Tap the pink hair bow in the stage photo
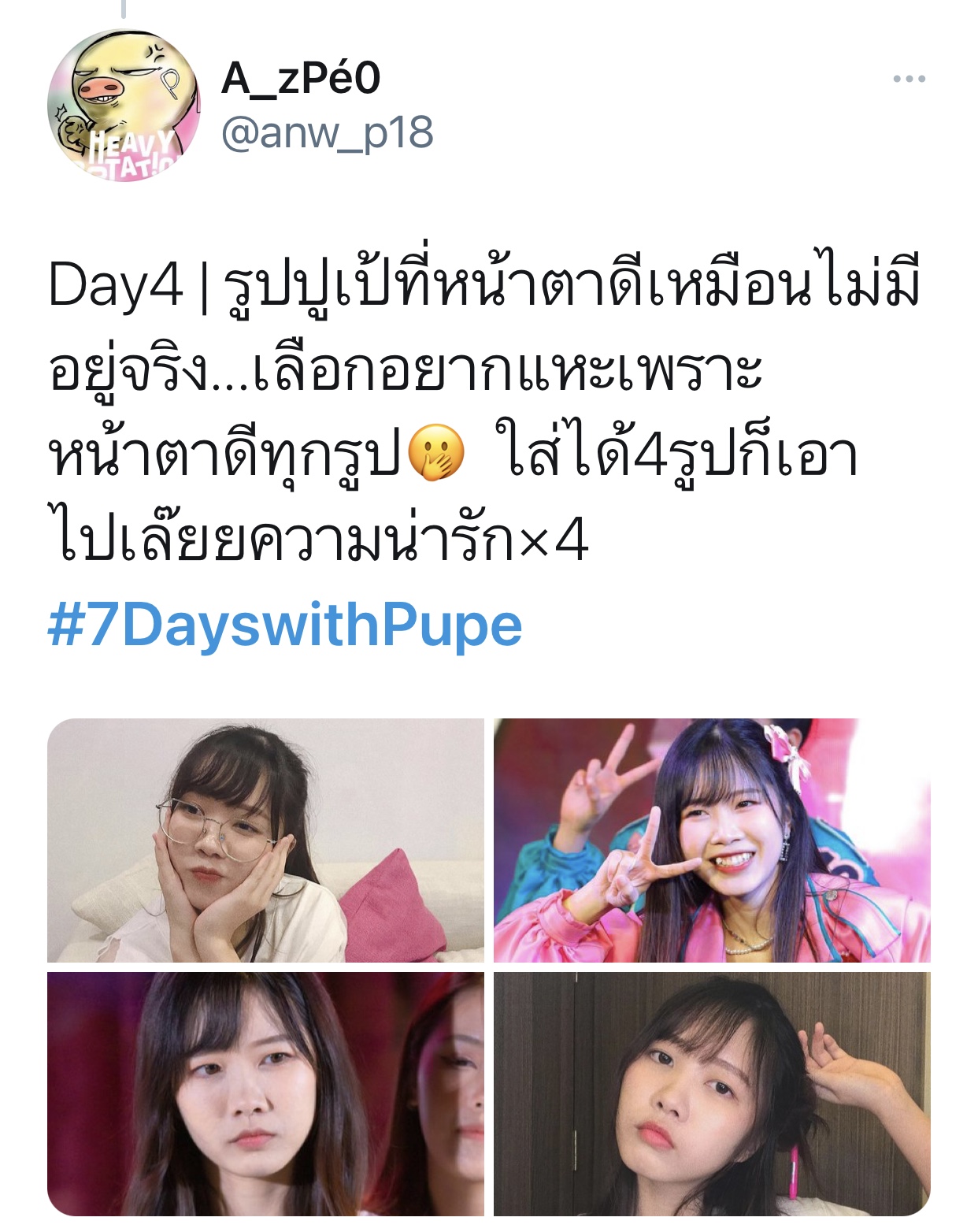 tap(790, 749)
